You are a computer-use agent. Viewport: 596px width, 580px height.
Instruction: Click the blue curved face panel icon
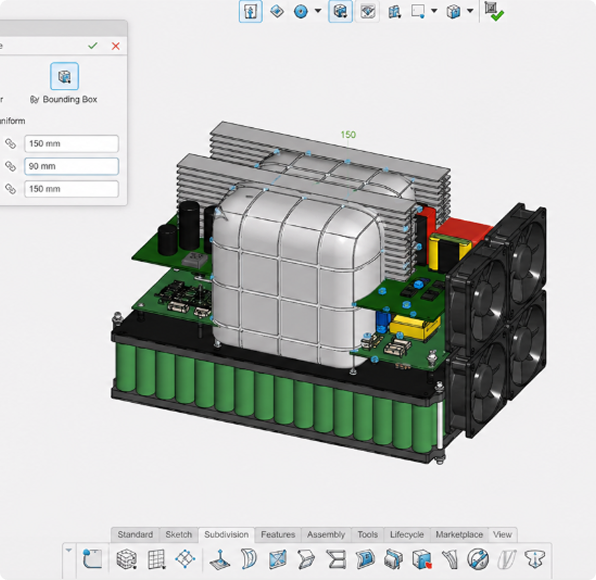(x=365, y=559)
